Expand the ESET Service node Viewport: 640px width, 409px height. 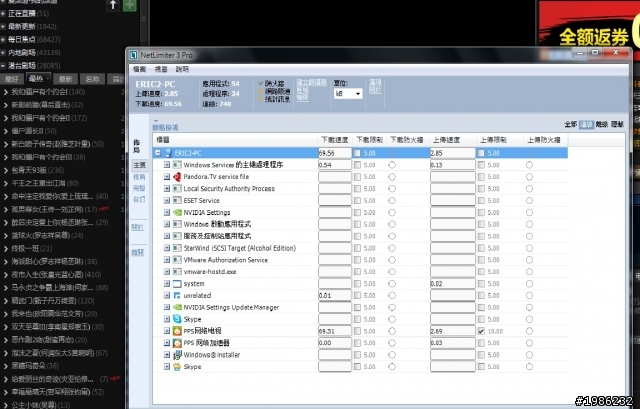coord(167,200)
